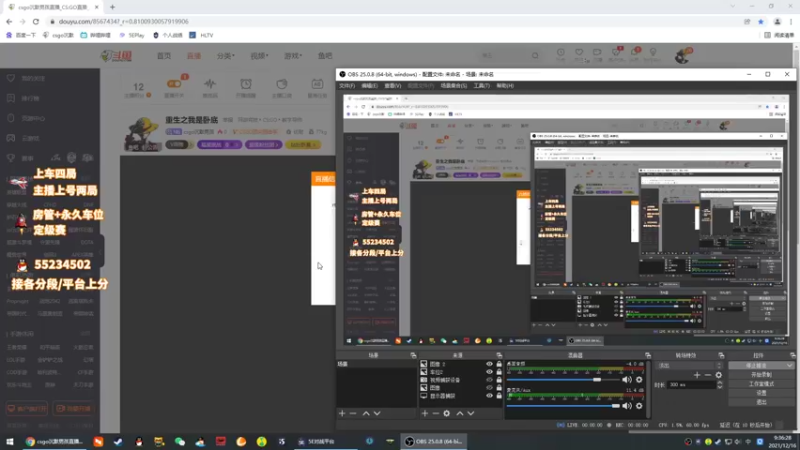The height and width of the screenshot is (450, 800).
Task: Toggle the Douyu live broadcast switch
Action: (x=174, y=84)
